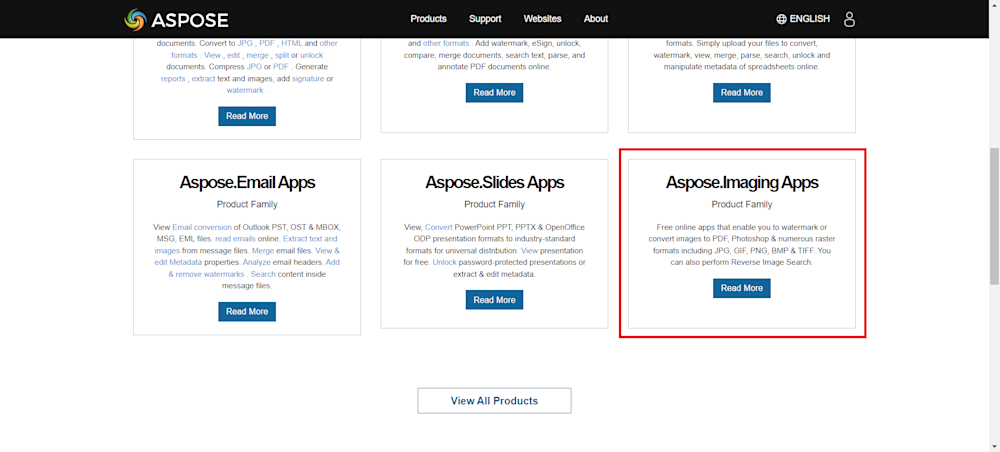Click the unlock link after 'split or'
Viewport: 1000px width, 452px height.
point(312,55)
